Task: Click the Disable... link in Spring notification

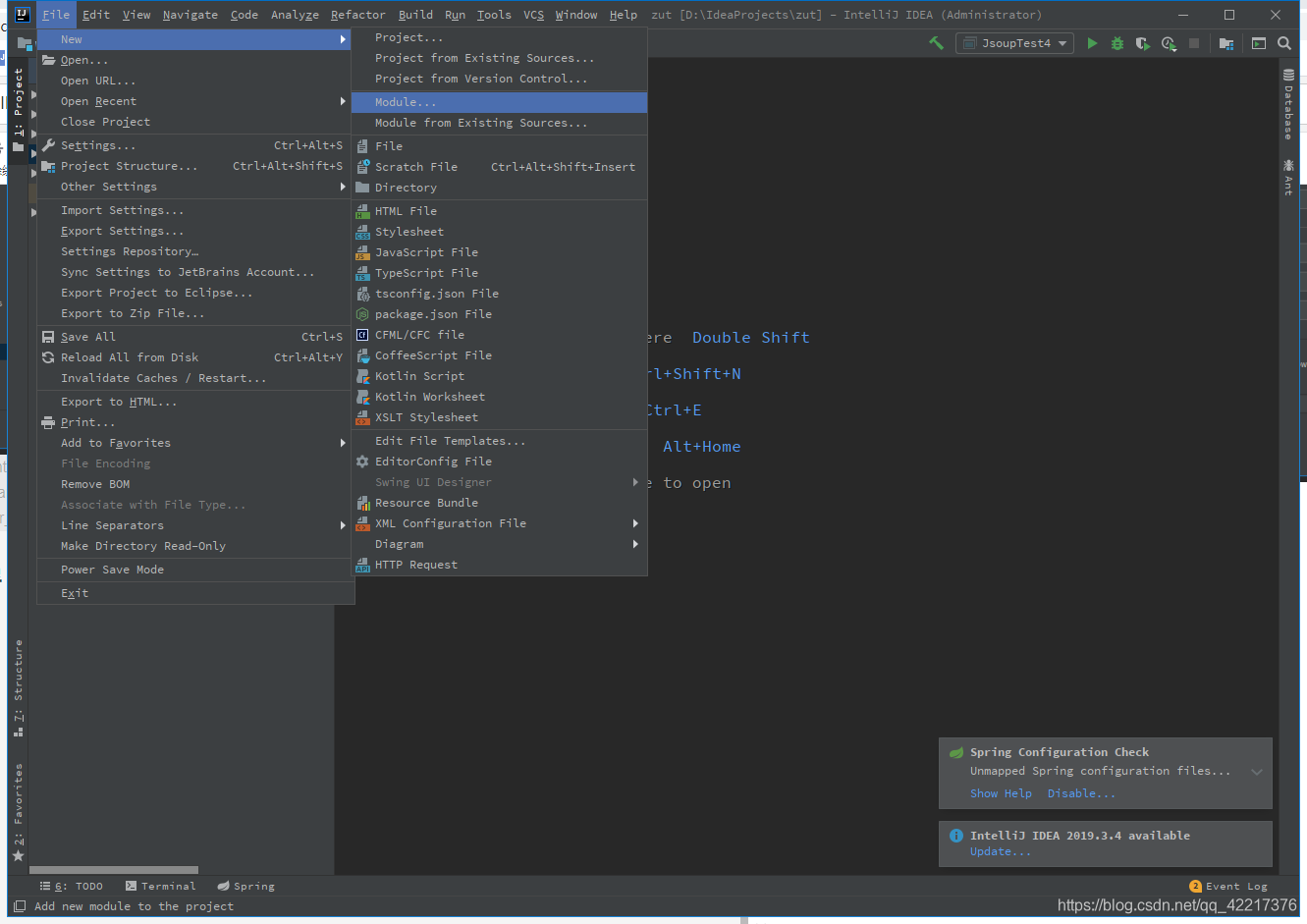Action: click(1081, 793)
